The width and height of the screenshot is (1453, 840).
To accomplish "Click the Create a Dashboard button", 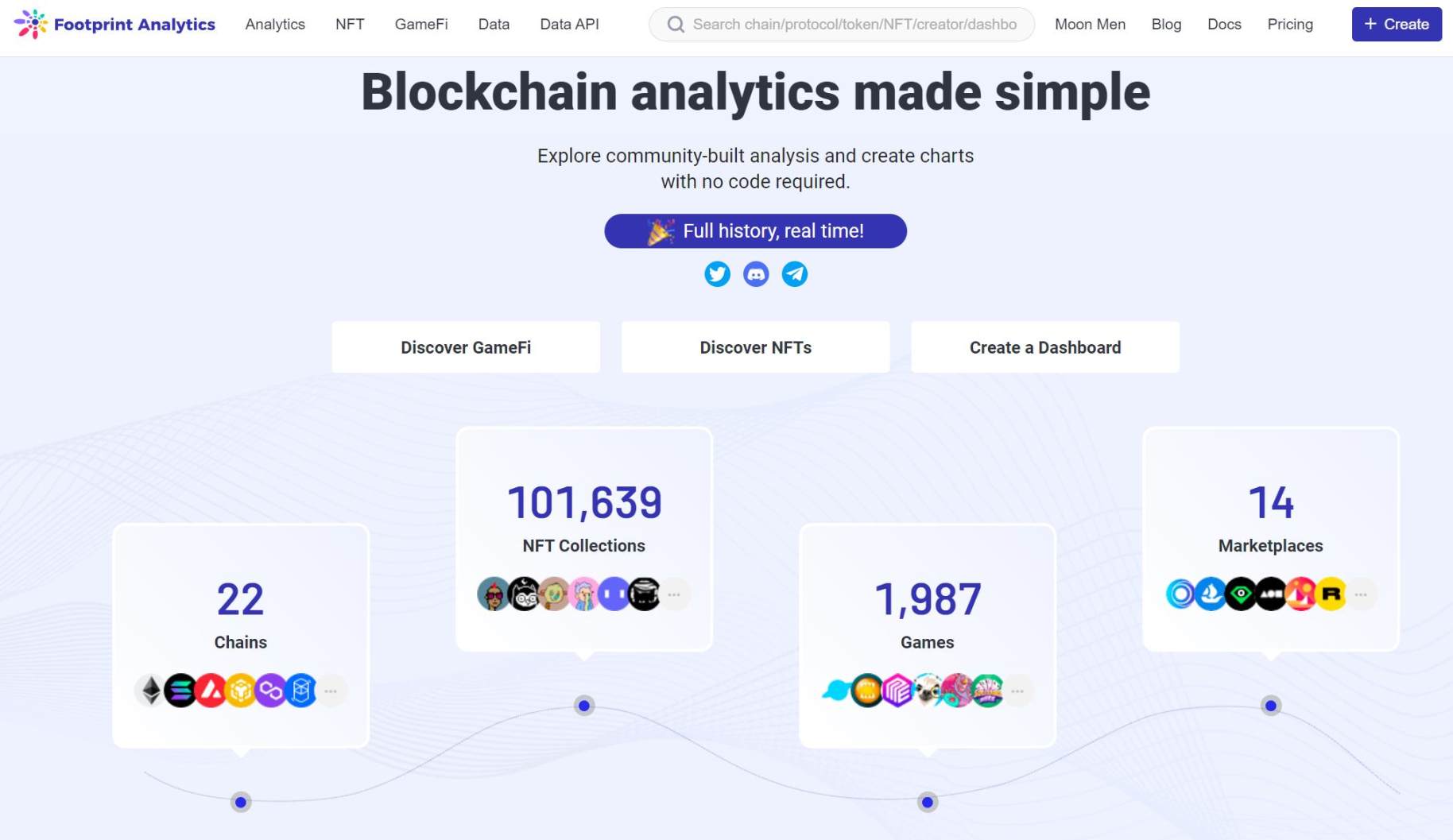I will click(x=1044, y=347).
